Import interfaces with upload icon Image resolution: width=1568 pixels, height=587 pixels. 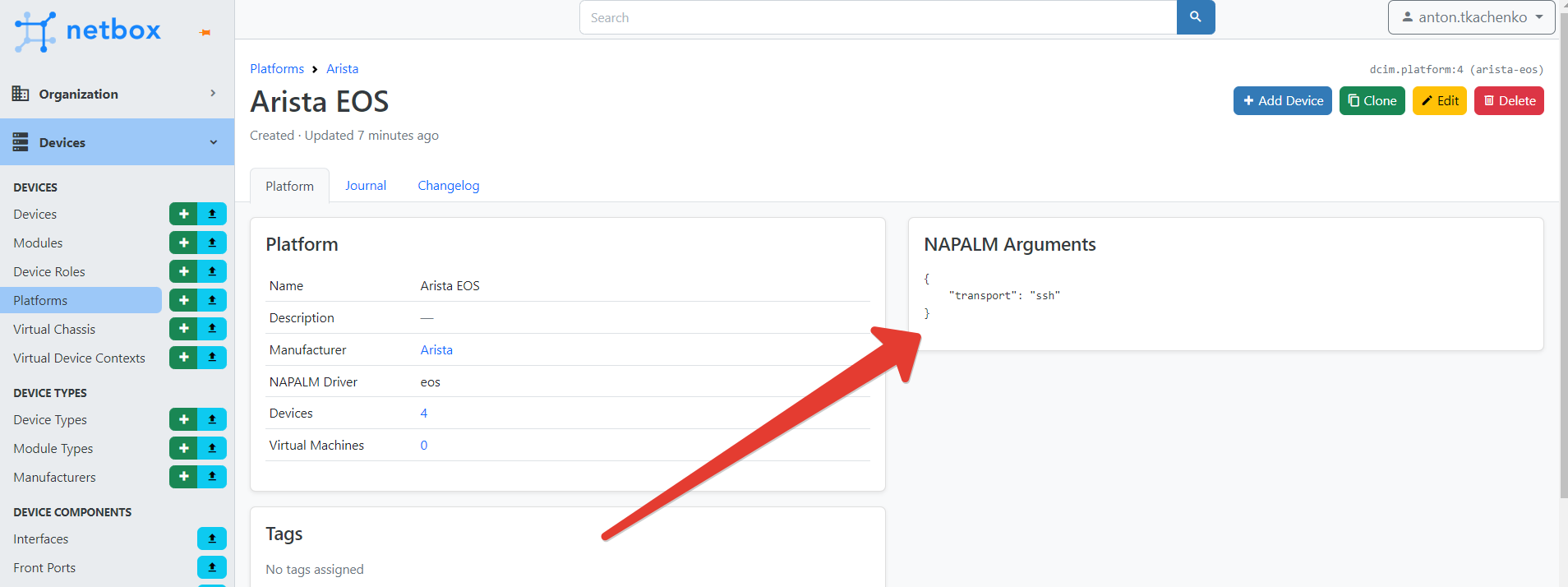click(x=212, y=538)
